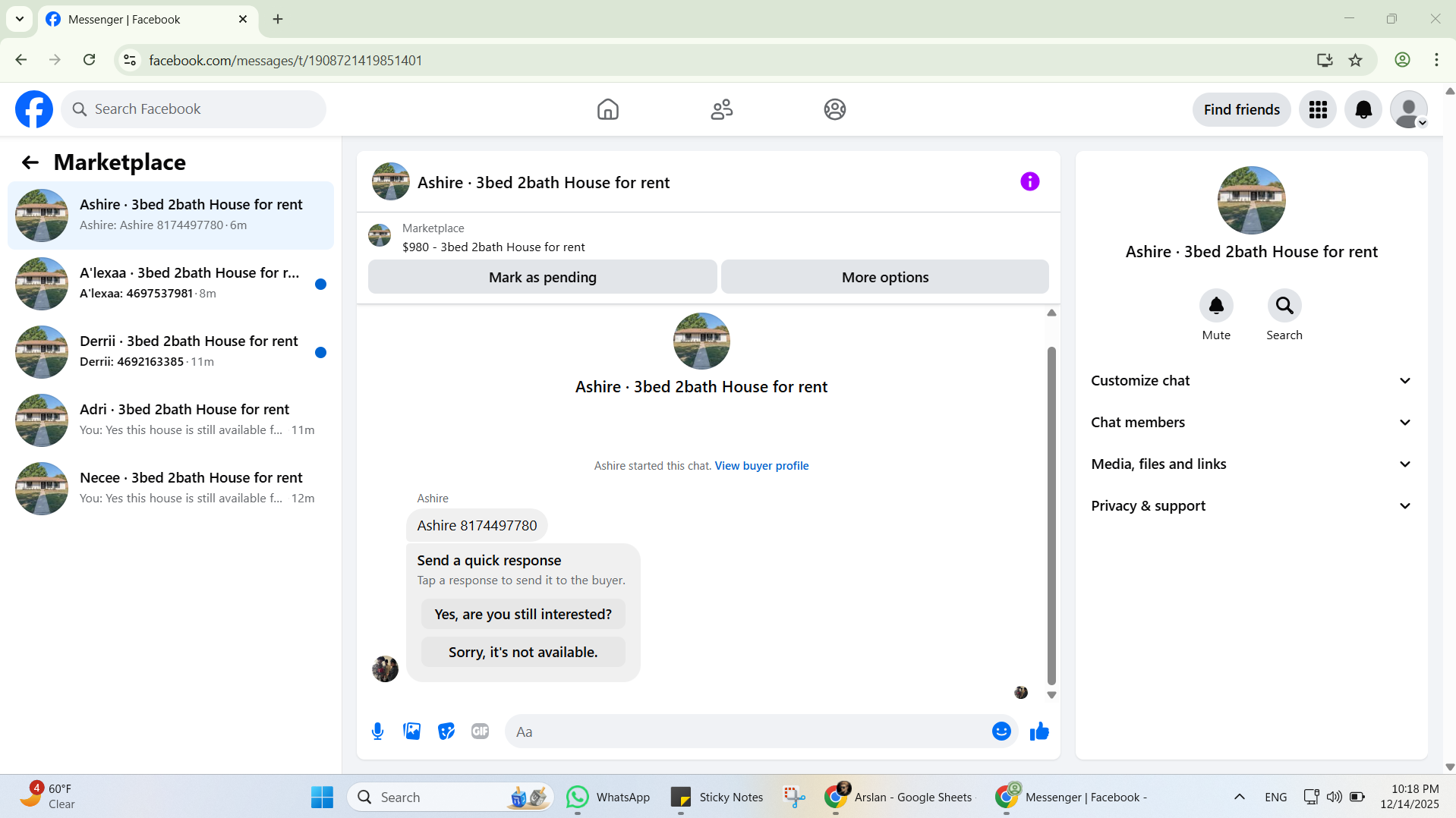This screenshot has height=818, width=1456.
Task: Install app icon in address bar
Action: 1325,60
